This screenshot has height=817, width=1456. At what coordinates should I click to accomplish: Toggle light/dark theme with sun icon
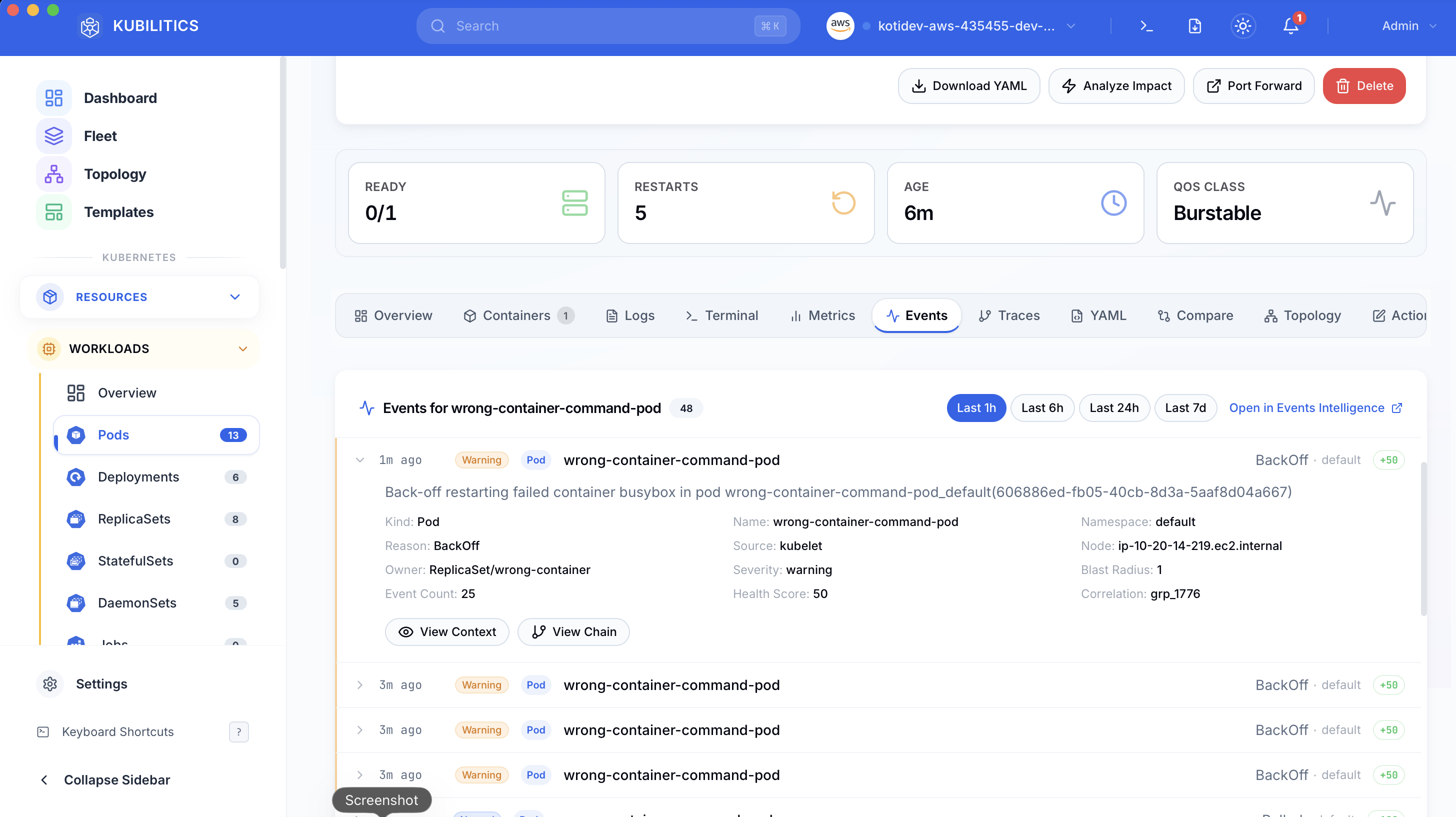[x=1242, y=25]
